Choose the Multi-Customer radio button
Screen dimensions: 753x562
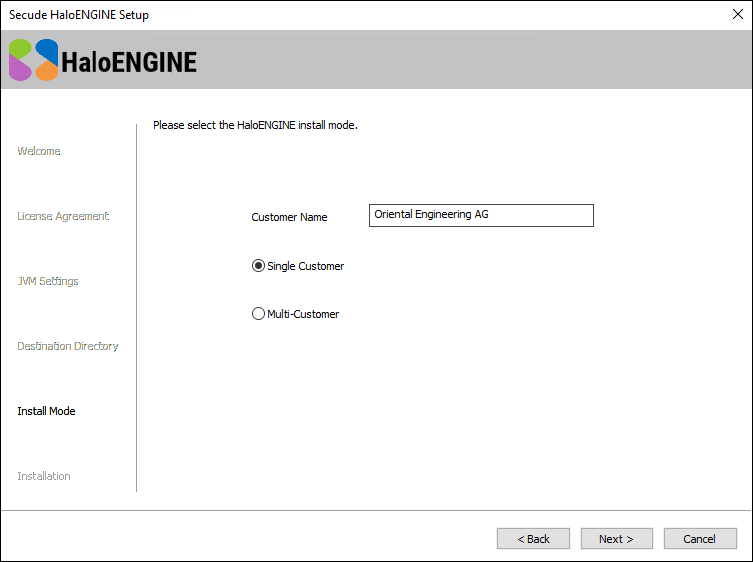[x=258, y=314]
